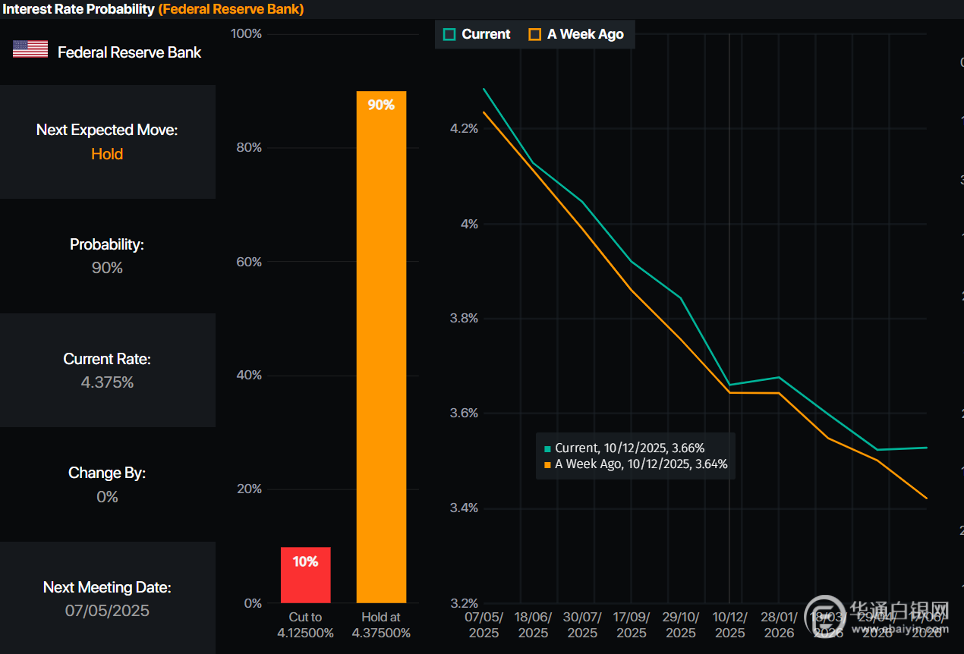Click the US flag icon

[30, 49]
